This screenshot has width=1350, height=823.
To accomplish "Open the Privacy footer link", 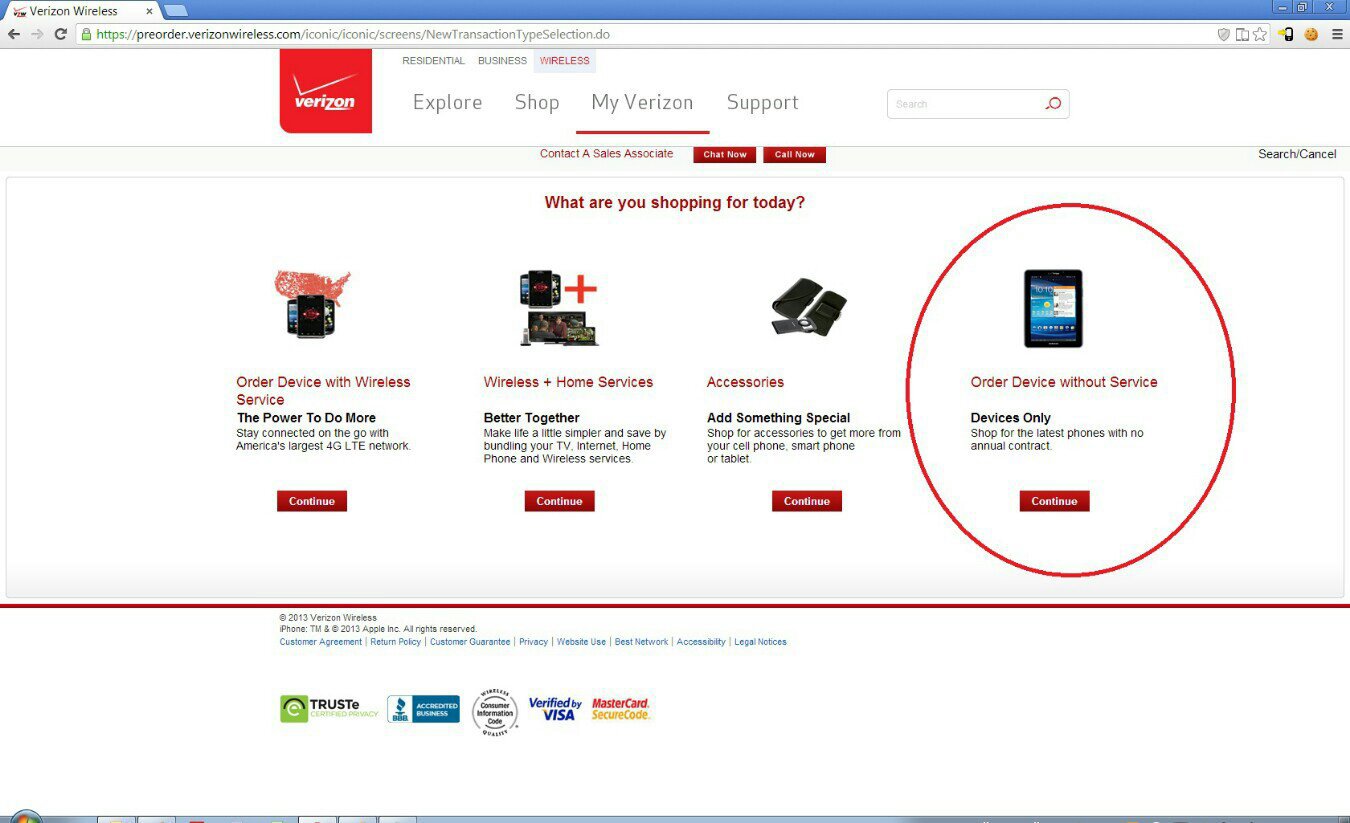I will pyautogui.click(x=533, y=642).
